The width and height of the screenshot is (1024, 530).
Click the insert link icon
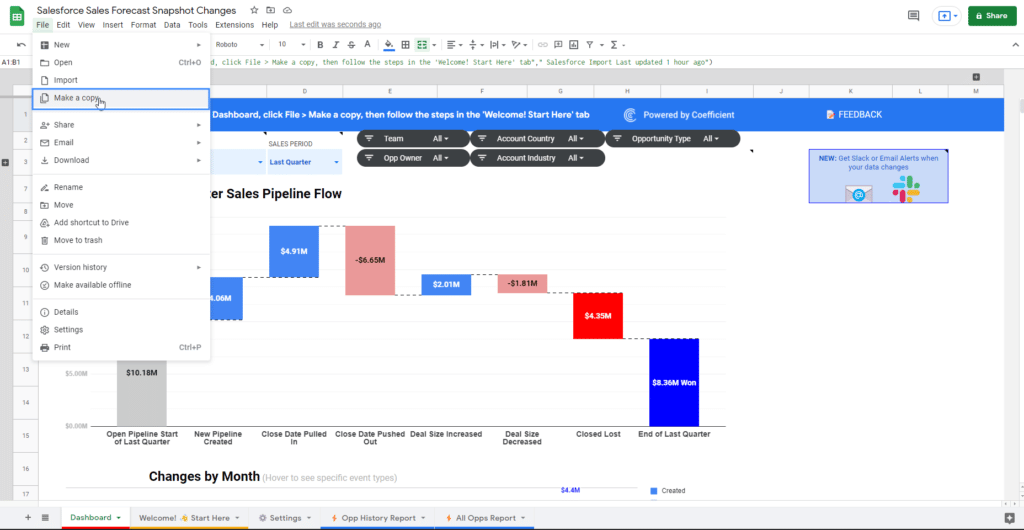543,45
